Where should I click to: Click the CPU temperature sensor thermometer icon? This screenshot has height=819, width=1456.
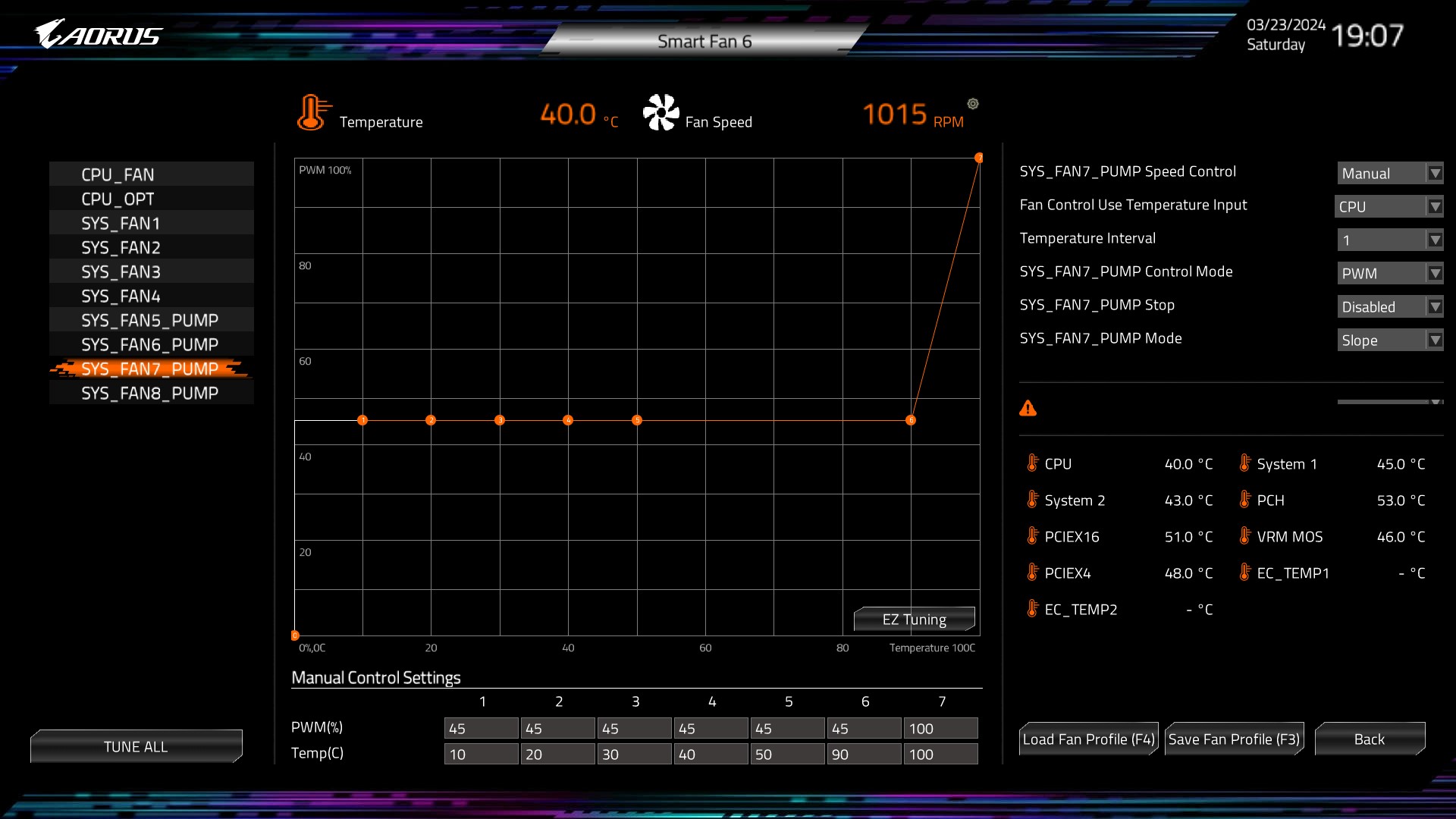click(1032, 463)
